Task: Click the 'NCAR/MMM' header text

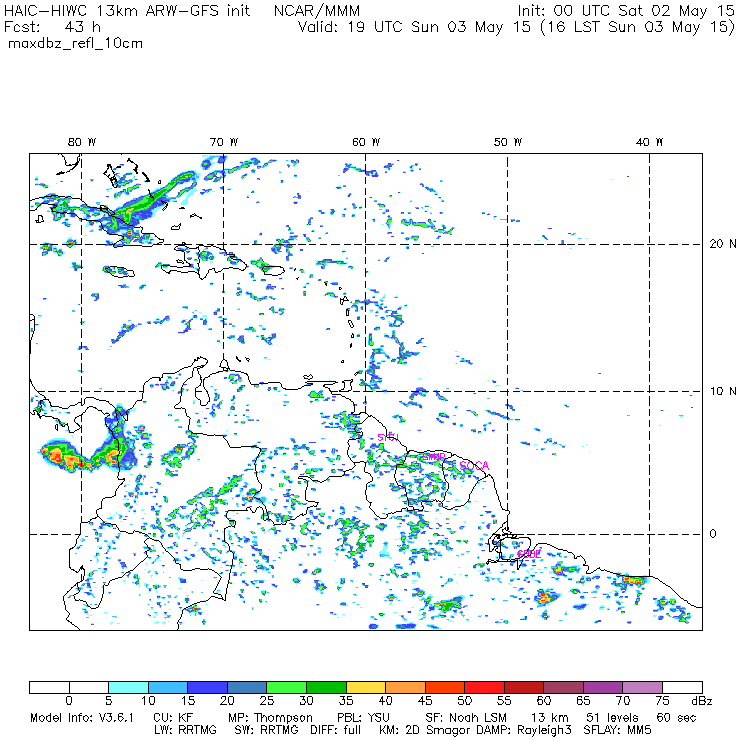Action: pyautogui.click(x=317, y=11)
